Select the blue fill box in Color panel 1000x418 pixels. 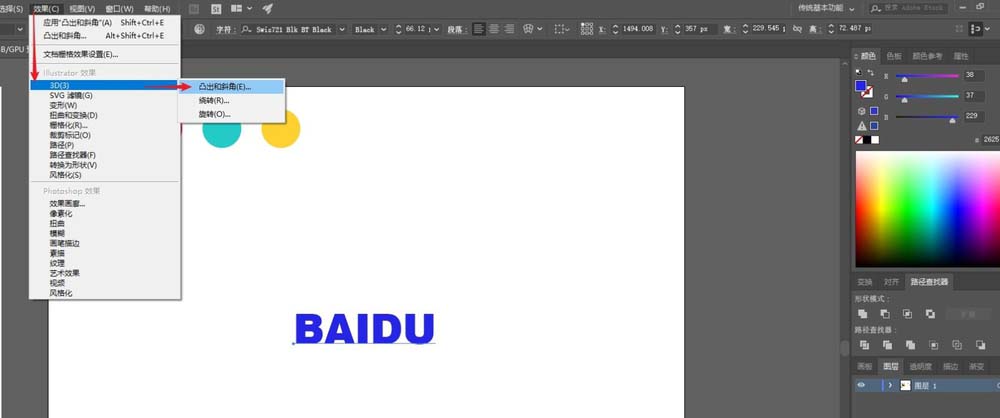coord(861,86)
